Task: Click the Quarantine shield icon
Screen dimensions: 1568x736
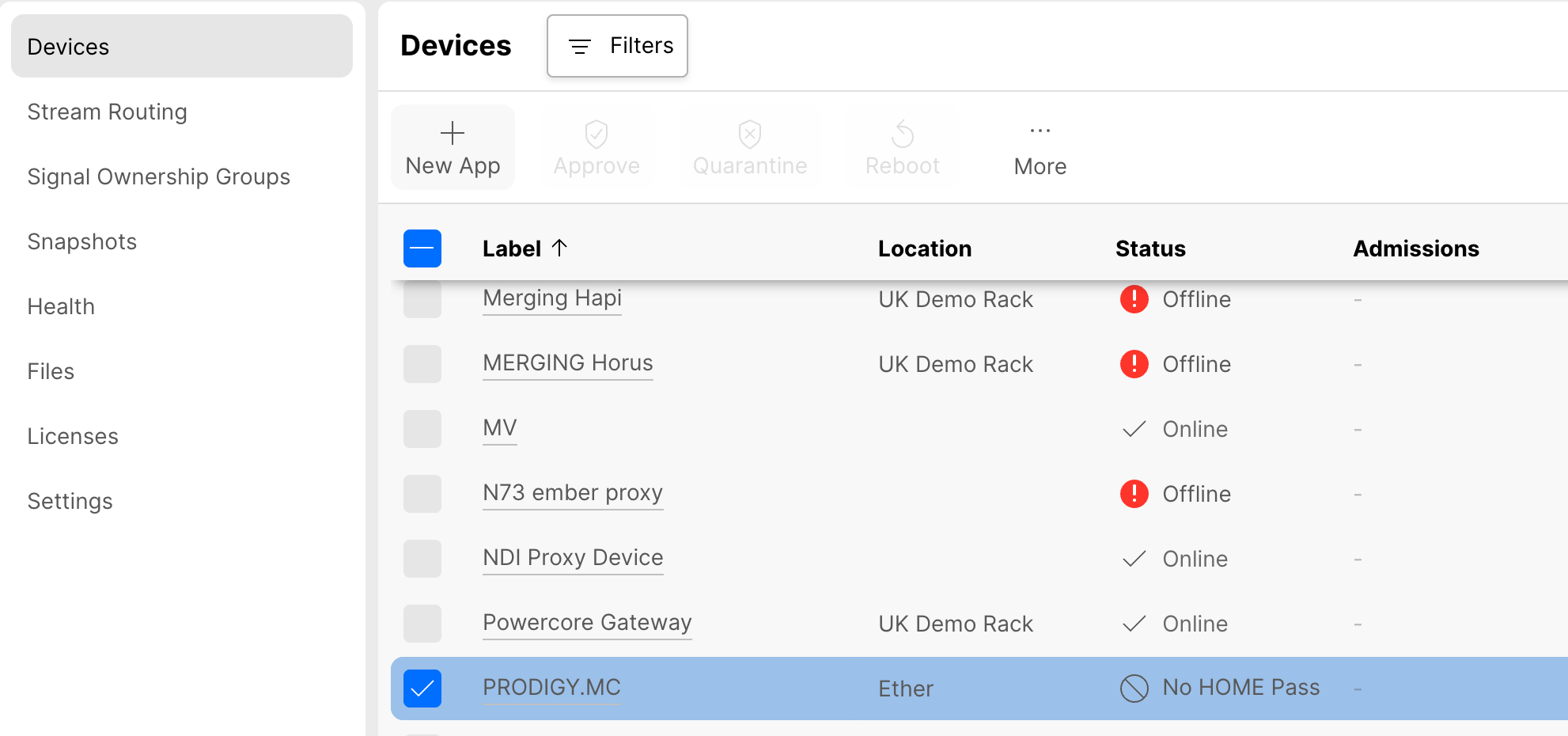Action: click(x=749, y=134)
